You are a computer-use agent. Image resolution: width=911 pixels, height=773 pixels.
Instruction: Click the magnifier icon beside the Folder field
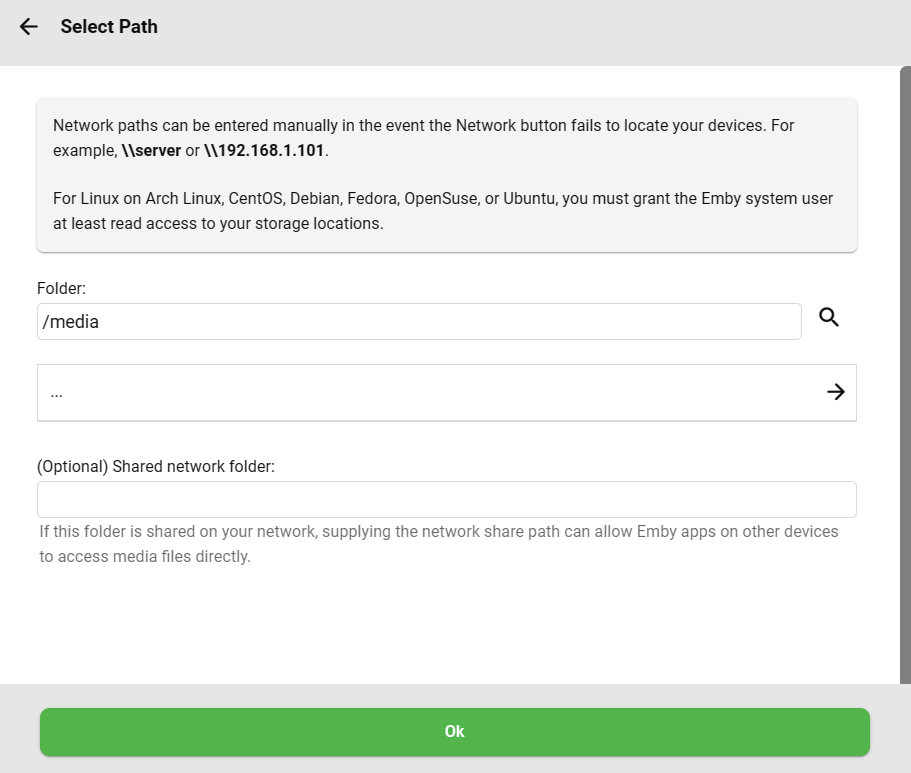(829, 318)
